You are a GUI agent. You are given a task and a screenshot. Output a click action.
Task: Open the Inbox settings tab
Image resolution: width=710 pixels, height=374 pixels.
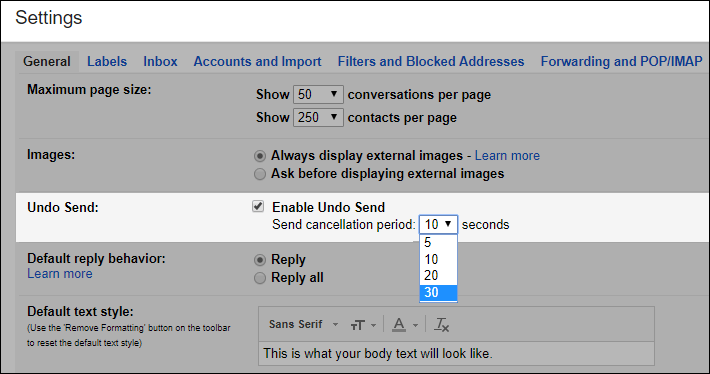click(160, 62)
